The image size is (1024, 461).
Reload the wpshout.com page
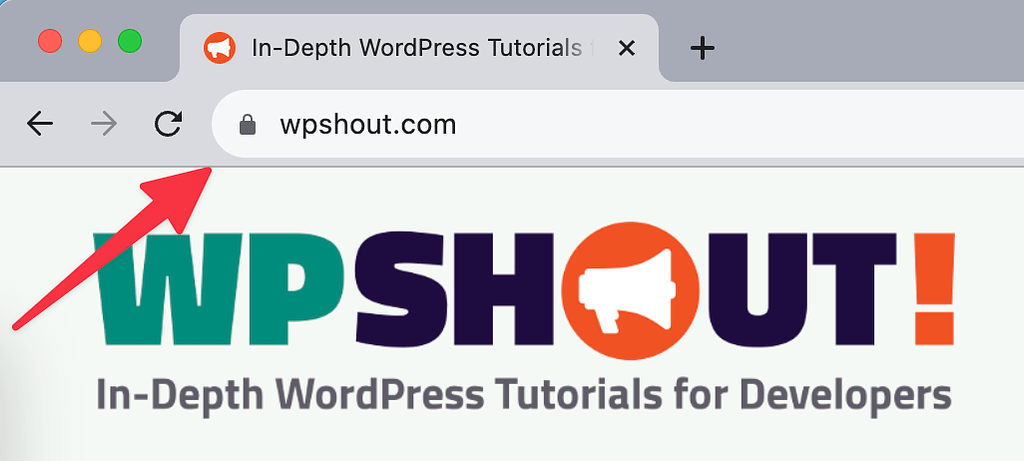(168, 124)
